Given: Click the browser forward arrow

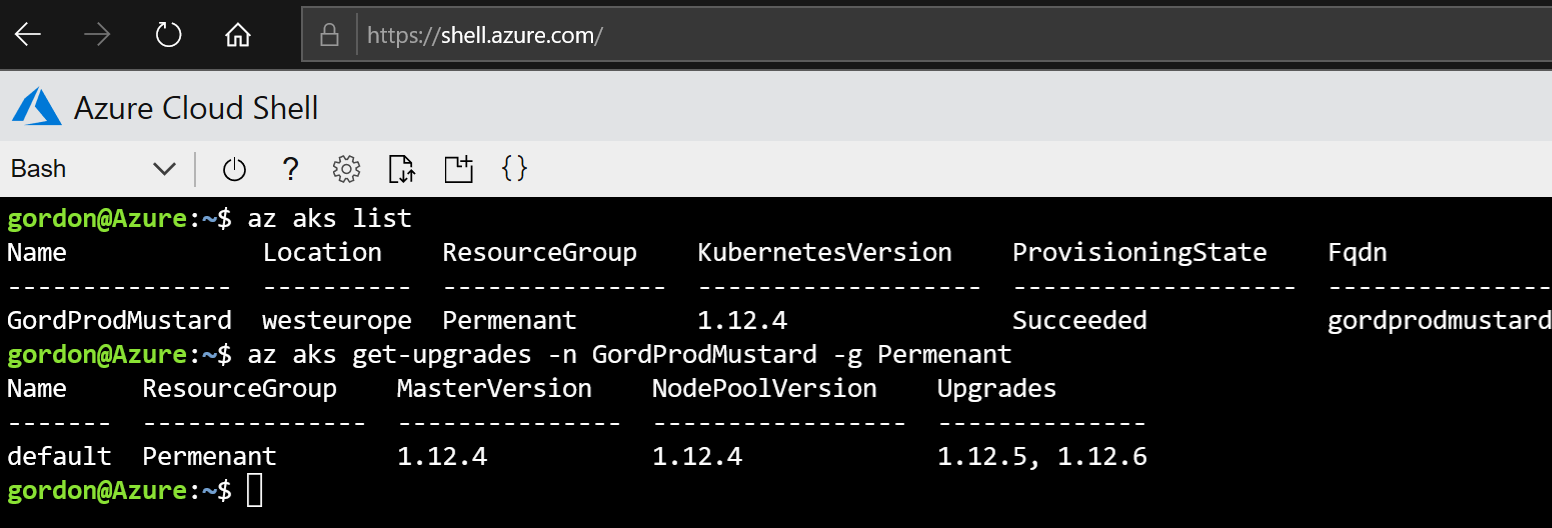Looking at the screenshot, I should 97,35.
